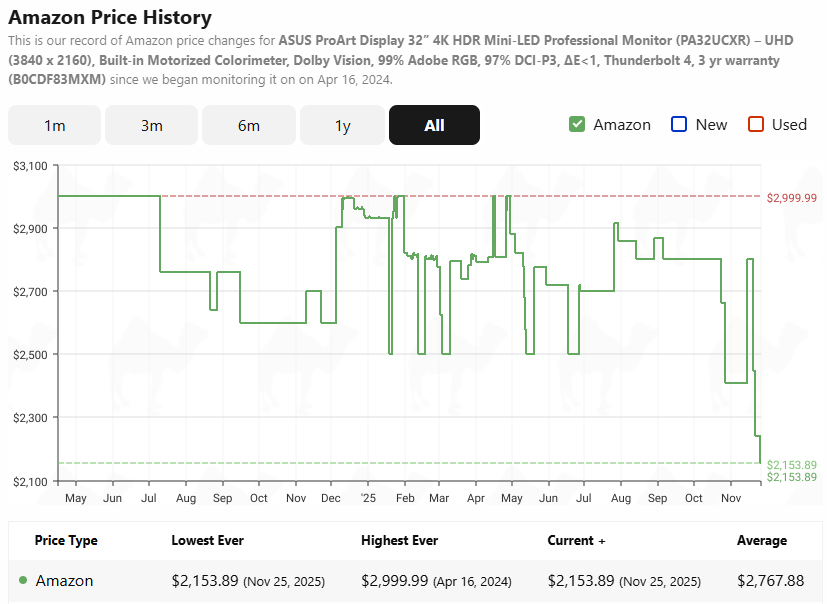Collapse to the 1m price history range
827x604 pixels.
54,125
